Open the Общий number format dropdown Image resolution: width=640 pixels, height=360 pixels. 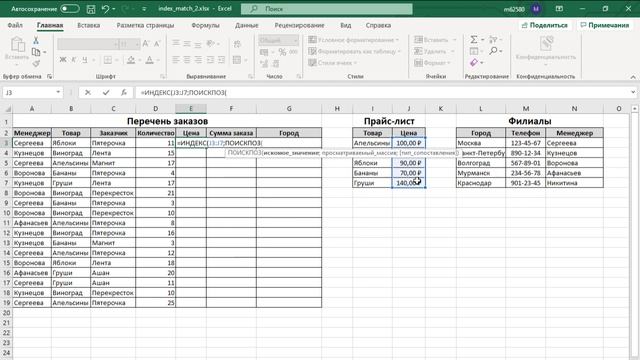tap(278, 40)
